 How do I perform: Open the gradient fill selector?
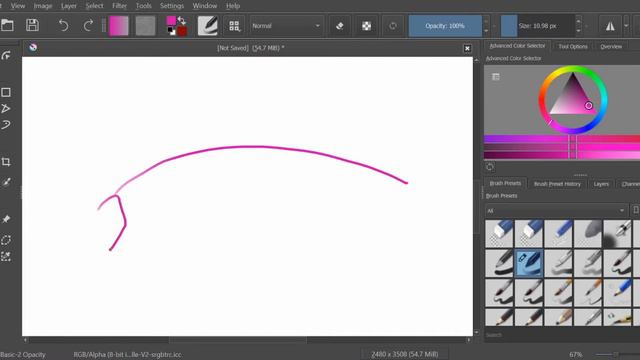coord(119,26)
